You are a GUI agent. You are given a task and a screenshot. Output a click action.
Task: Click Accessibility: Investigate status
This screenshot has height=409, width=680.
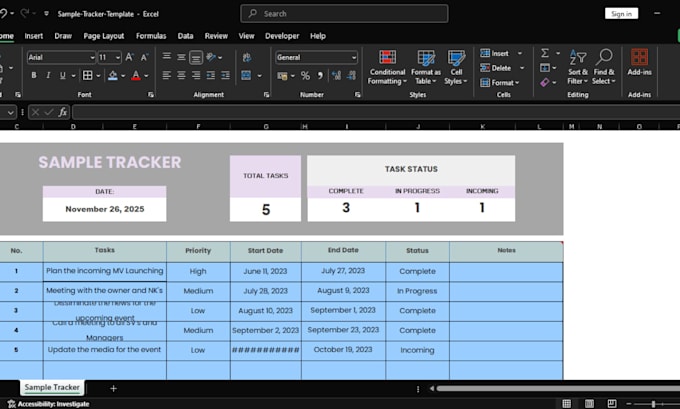[x=49, y=404]
